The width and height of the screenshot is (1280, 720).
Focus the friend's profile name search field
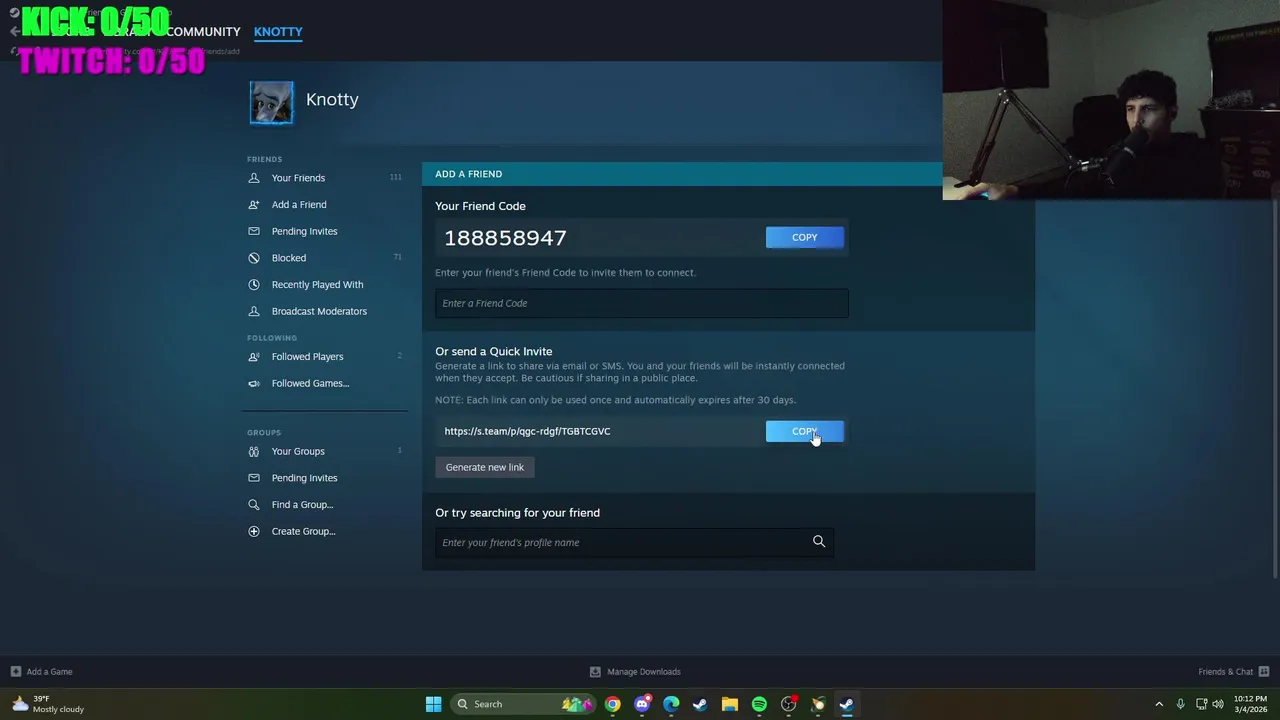click(634, 542)
